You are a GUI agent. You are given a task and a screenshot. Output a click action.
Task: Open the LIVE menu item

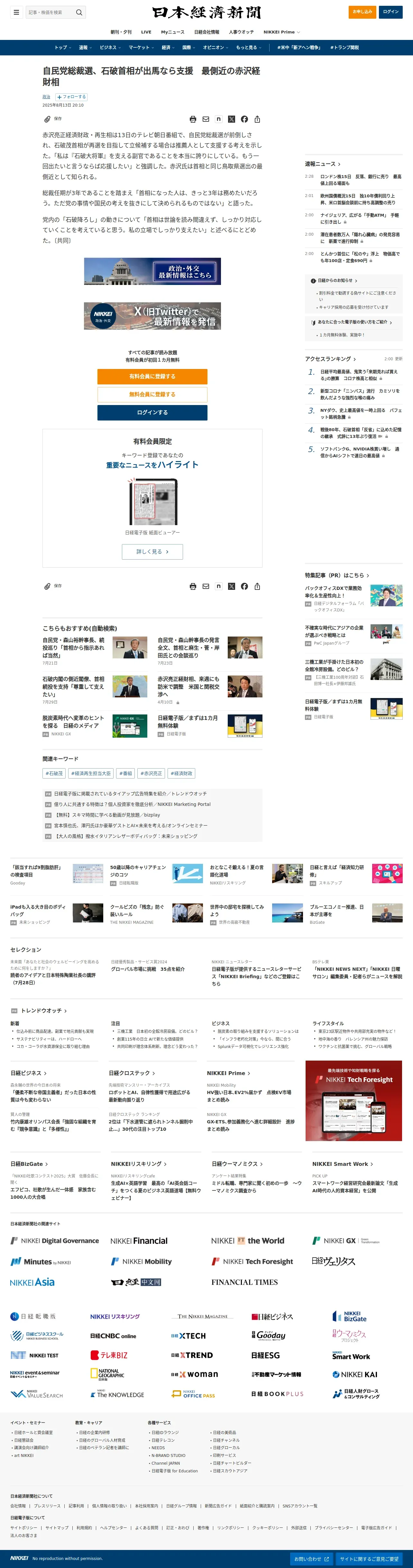tap(146, 32)
